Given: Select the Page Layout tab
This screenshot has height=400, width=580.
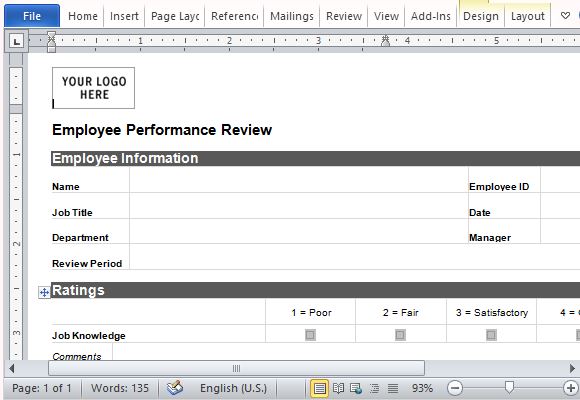Looking at the screenshot, I should [175, 16].
